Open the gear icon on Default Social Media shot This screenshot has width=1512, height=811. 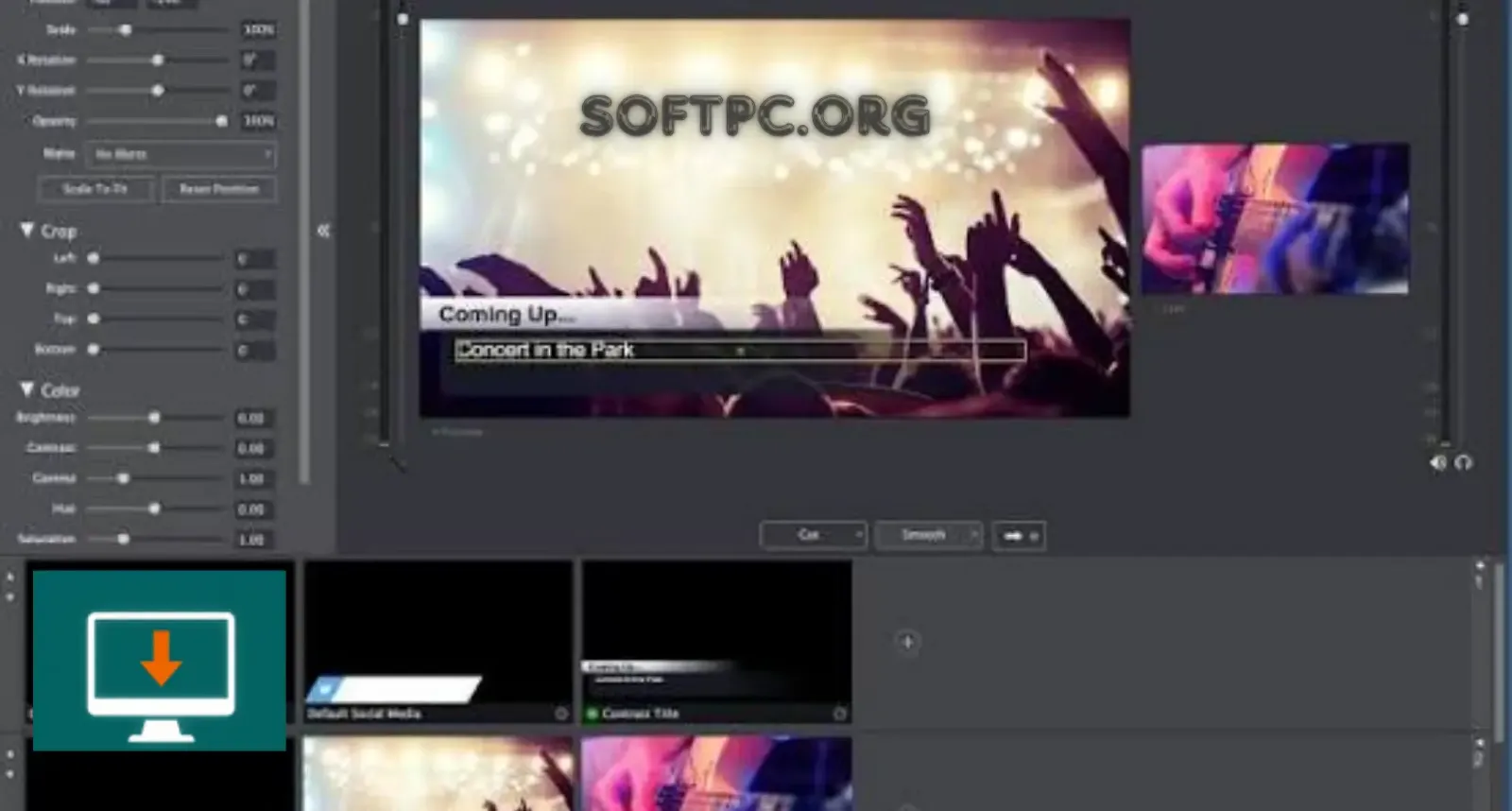coord(561,714)
